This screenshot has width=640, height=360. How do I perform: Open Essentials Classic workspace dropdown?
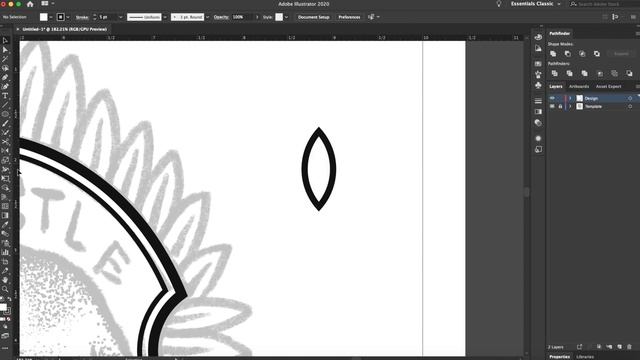(536, 4)
